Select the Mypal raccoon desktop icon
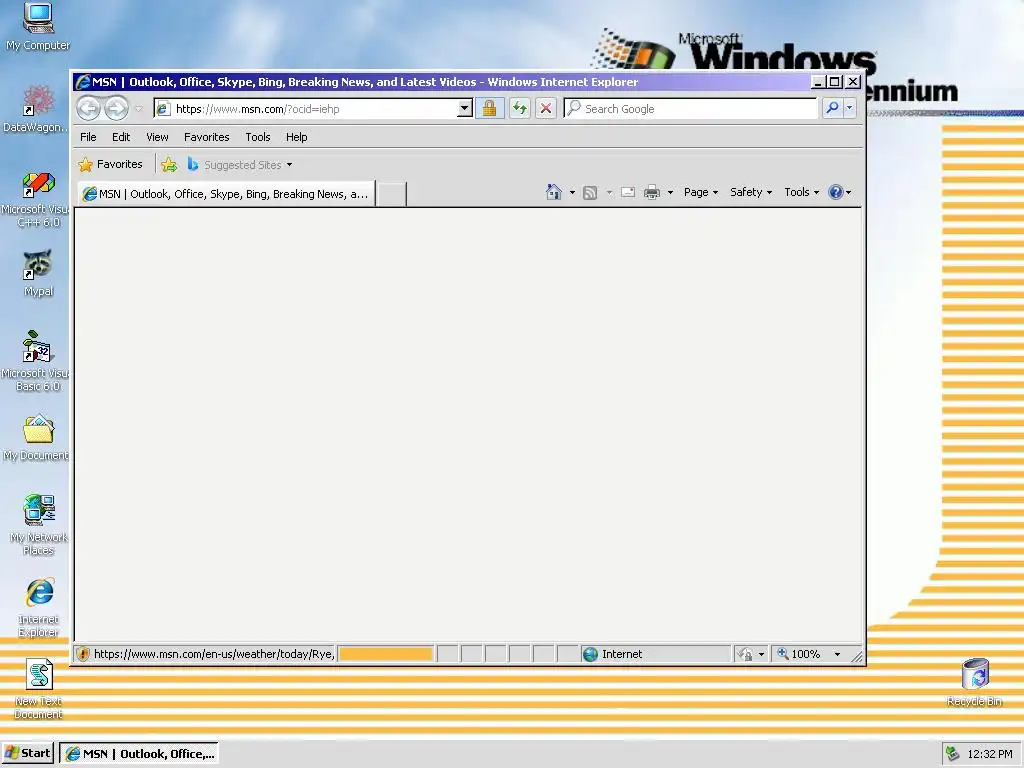The height and width of the screenshot is (768, 1024). (x=38, y=273)
